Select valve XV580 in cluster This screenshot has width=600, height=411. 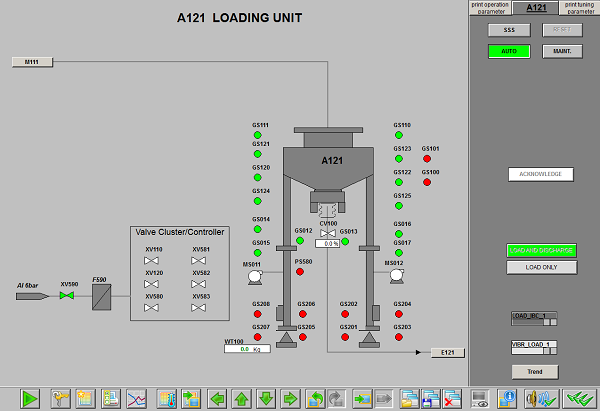[x=151, y=308]
